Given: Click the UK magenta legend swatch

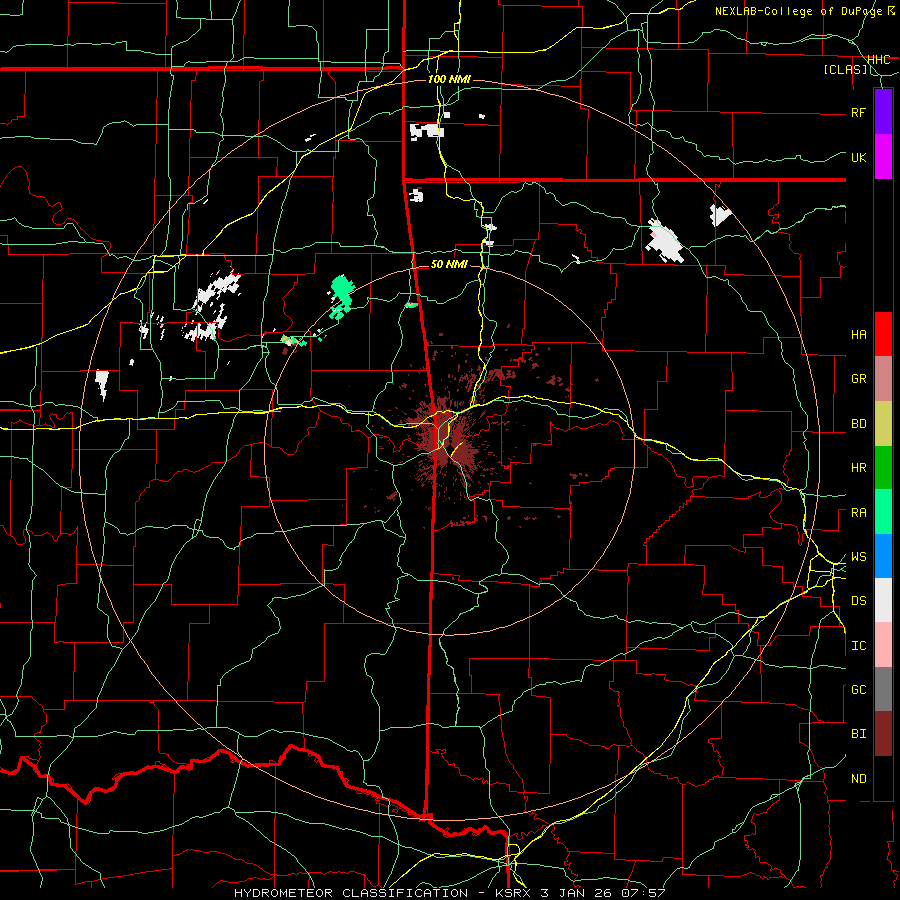Looking at the screenshot, I should click(883, 157).
